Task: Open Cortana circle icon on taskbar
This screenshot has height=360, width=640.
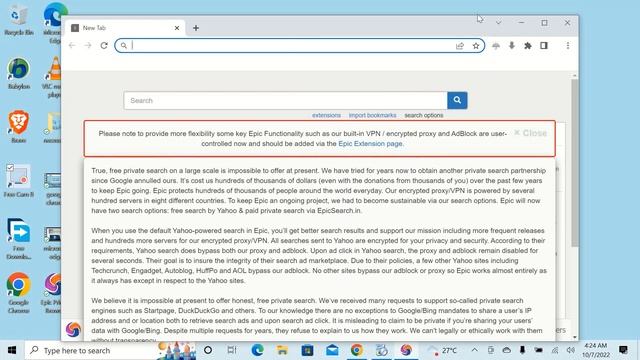Action: coord(208,350)
